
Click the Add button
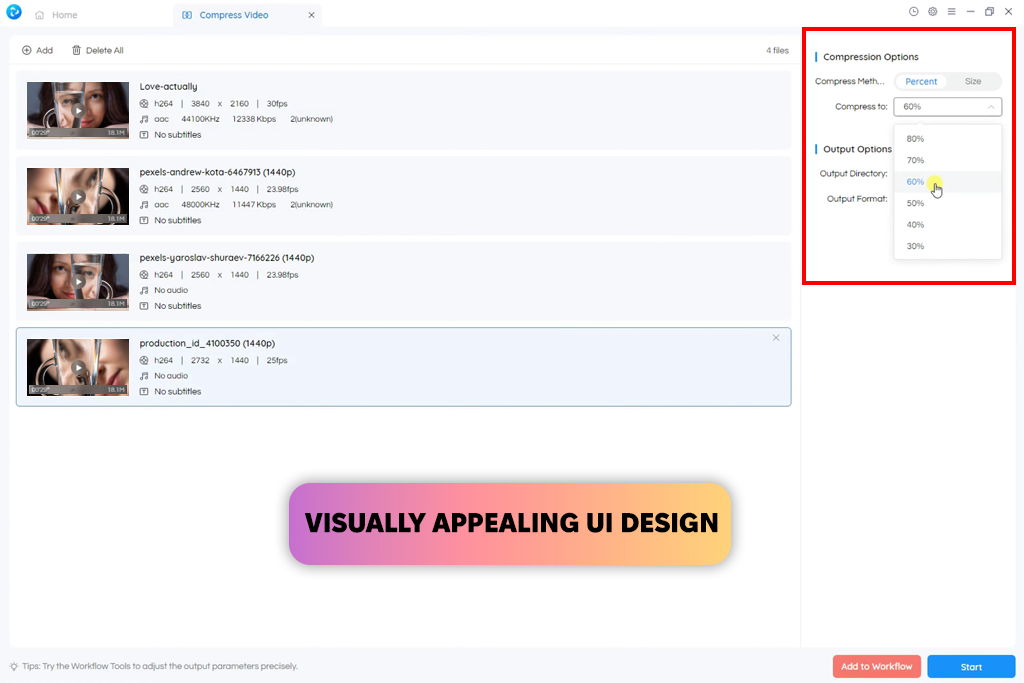pos(37,50)
